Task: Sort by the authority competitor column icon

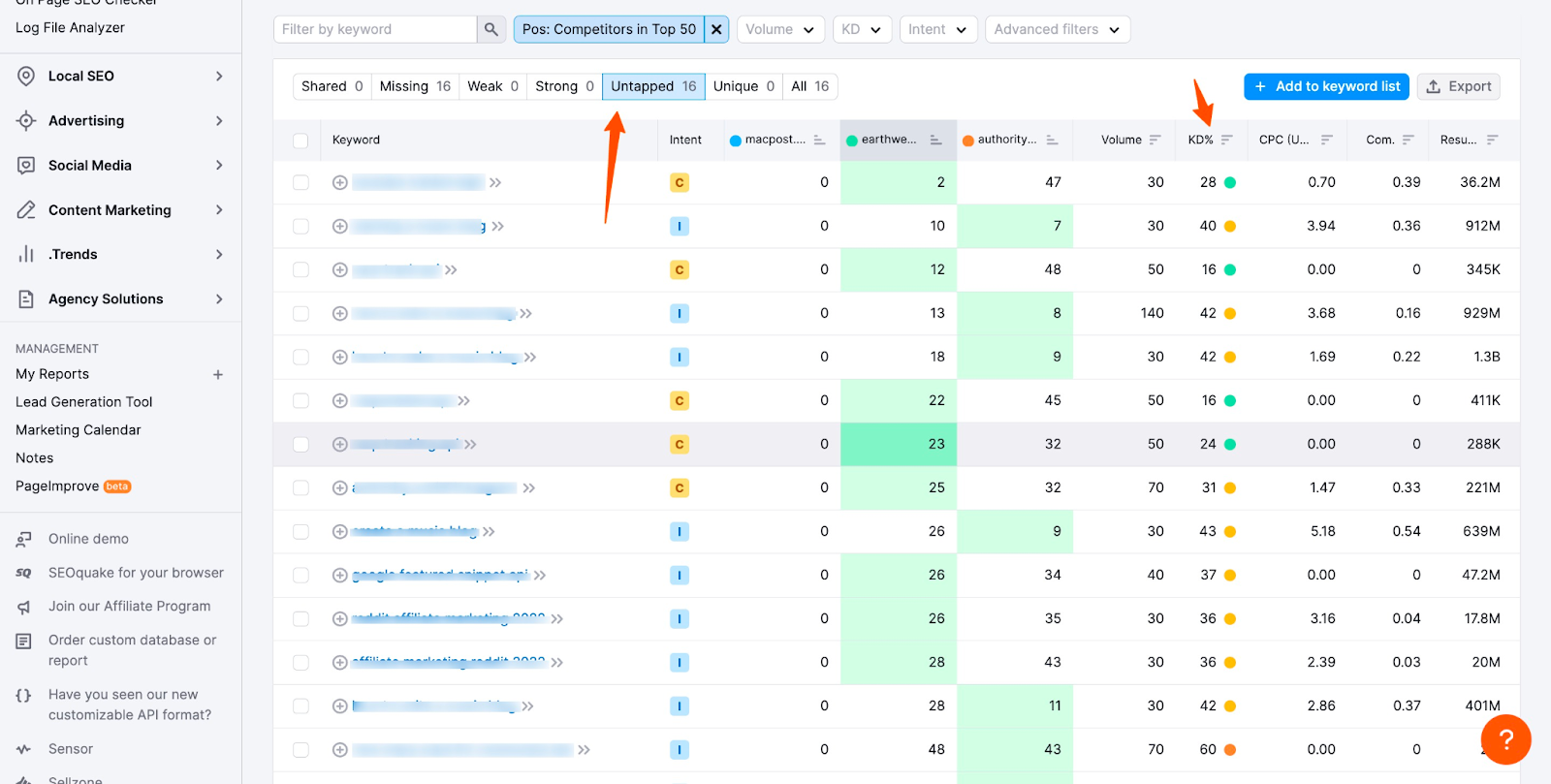Action: (x=1052, y=140)
